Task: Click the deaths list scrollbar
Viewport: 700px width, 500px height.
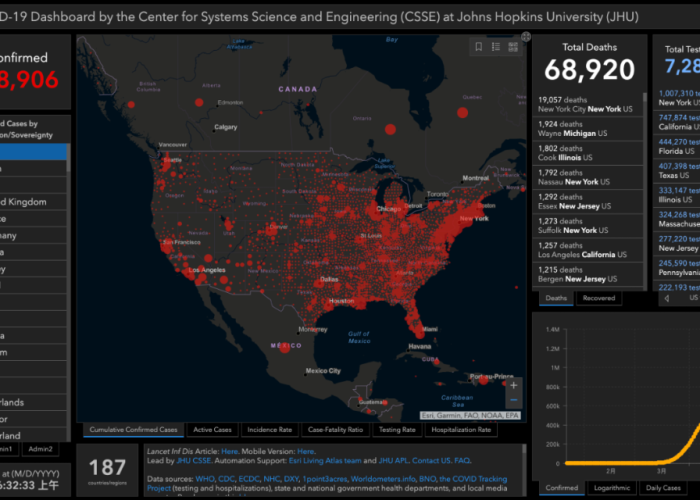Action: [645, 98]
